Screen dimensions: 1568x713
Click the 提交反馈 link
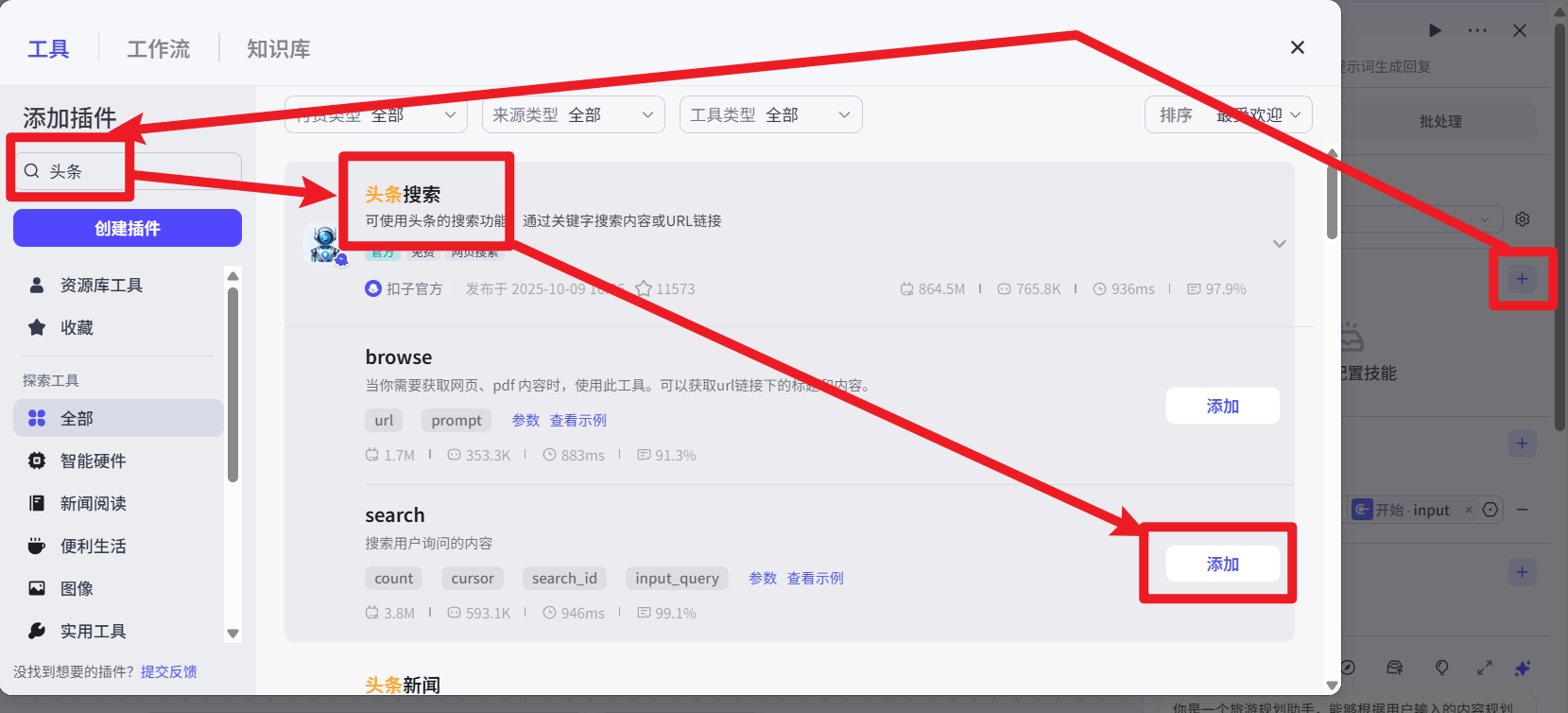[x=169, y=671]
